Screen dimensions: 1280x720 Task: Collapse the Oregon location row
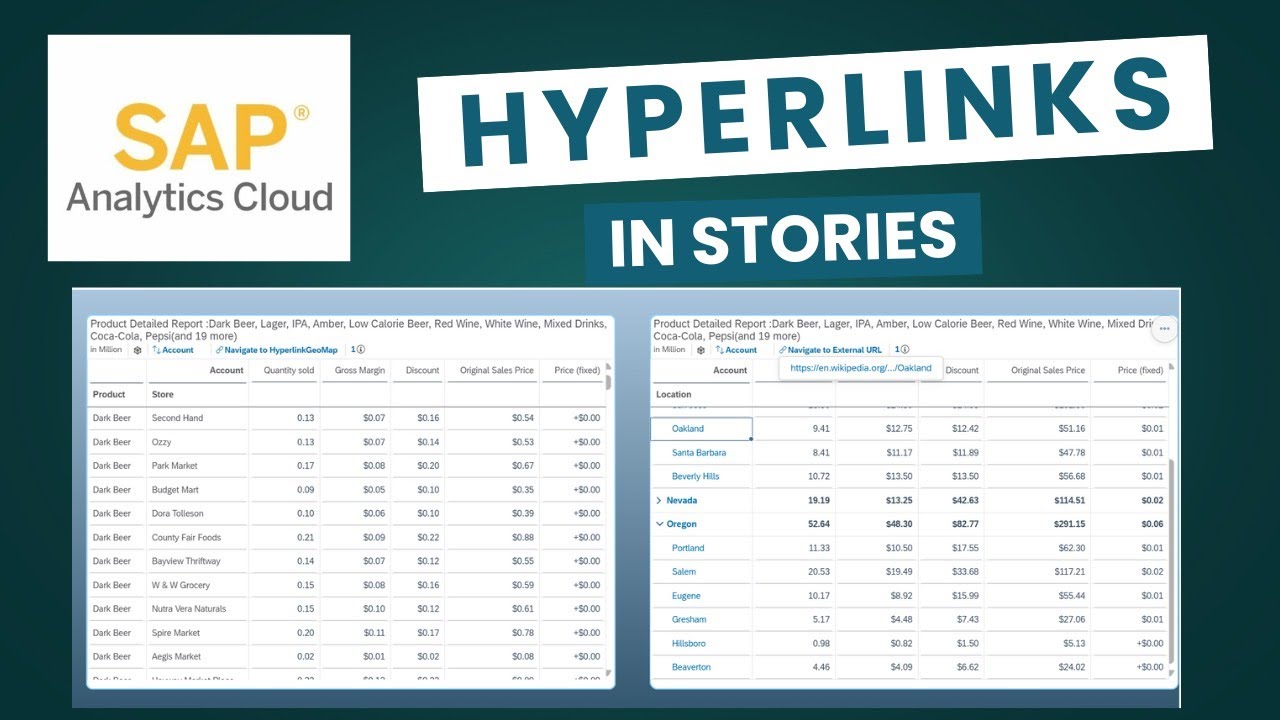(x=659, y=524)
